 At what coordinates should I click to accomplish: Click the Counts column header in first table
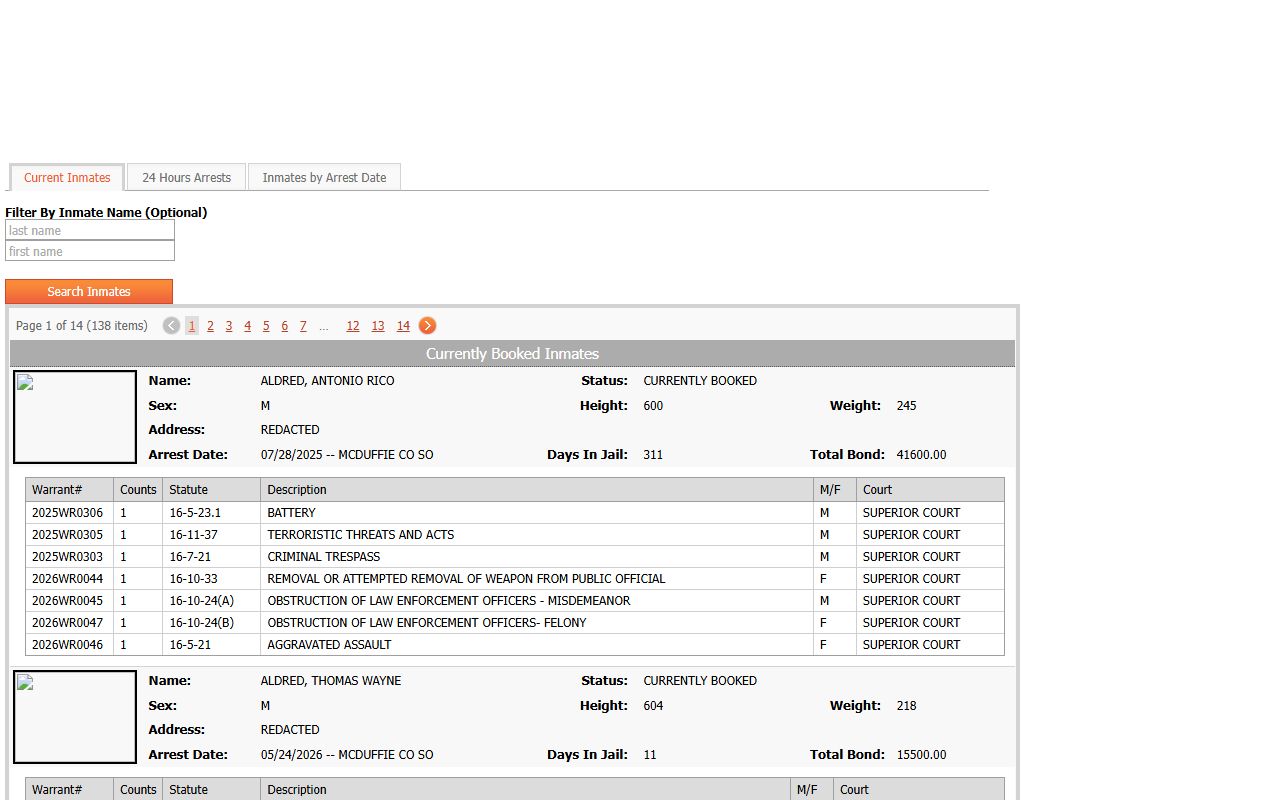tap(138, 490)
